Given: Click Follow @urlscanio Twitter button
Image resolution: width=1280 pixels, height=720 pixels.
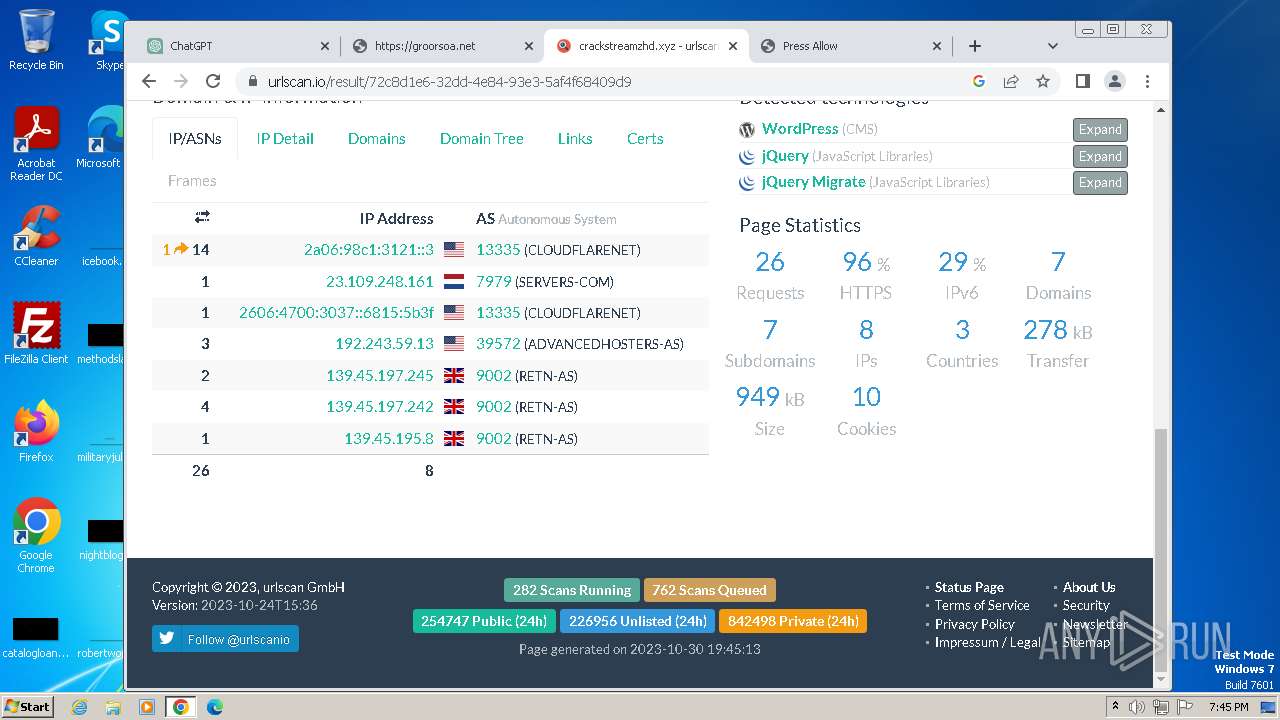Looking at the screenshot, I should 225,639.
